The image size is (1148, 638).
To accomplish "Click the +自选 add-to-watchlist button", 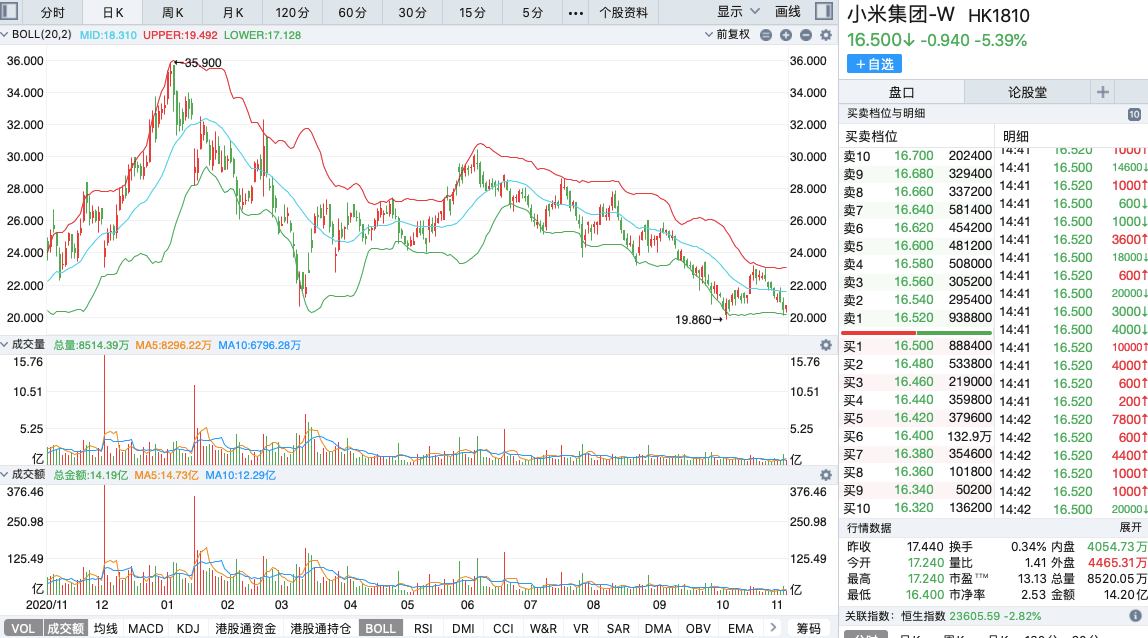I will pos(873,63).
